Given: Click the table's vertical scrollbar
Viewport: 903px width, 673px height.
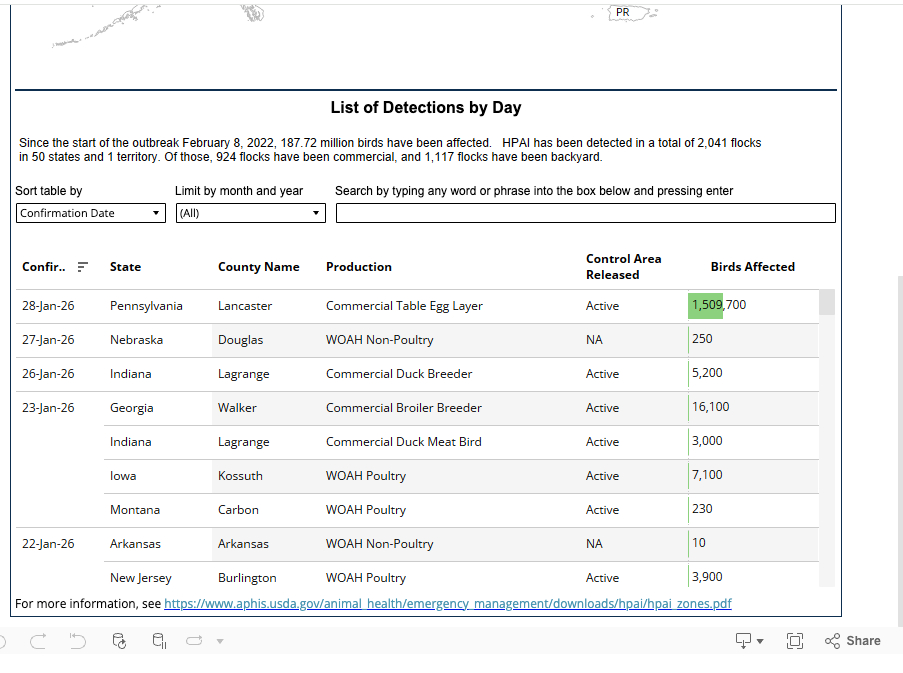Looking at the screenshot, I should pos(826,440).
